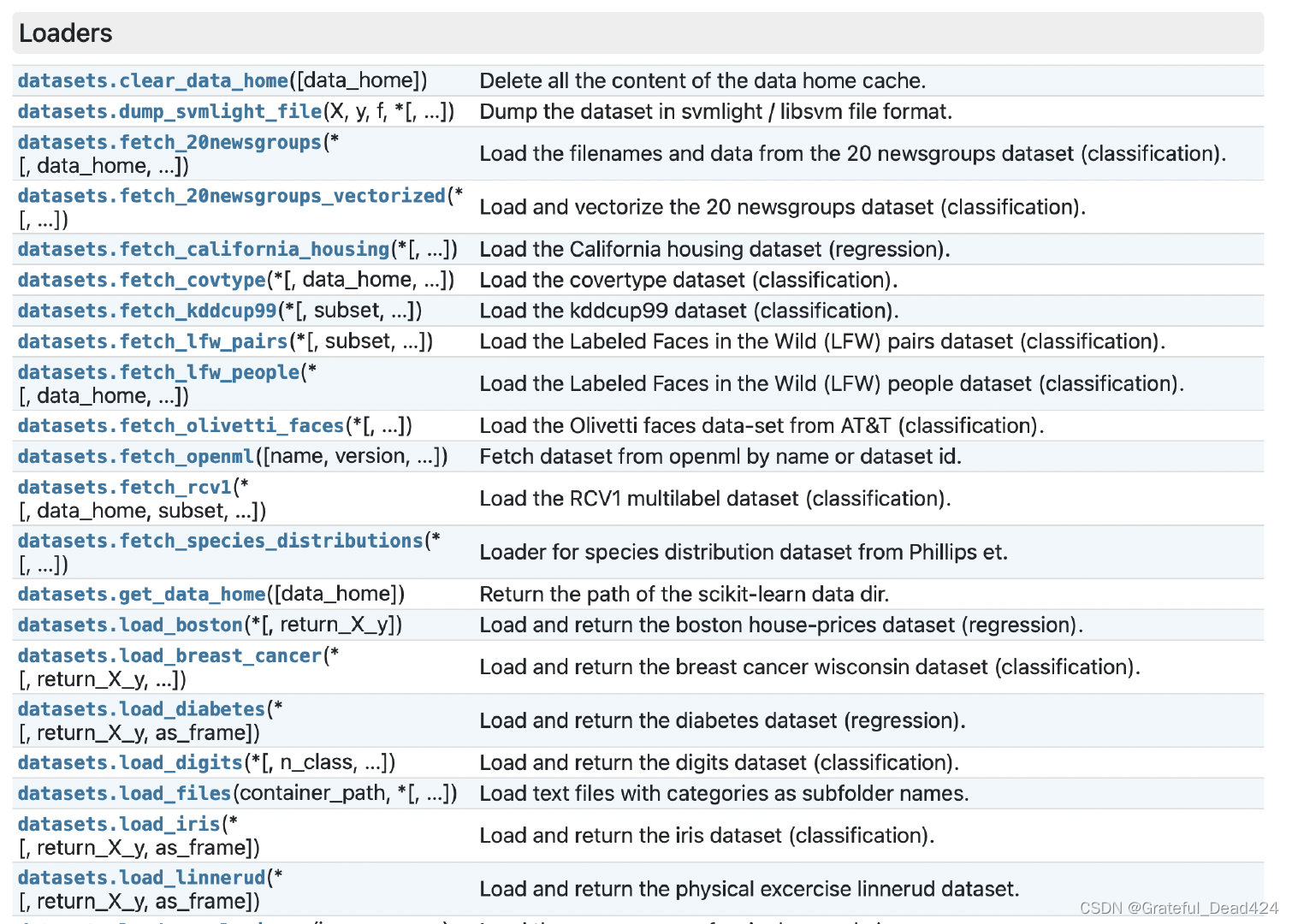Select the datasets.fetch_20newsgroups_vectorized link
1292x924 pixels.
point(231,197)
